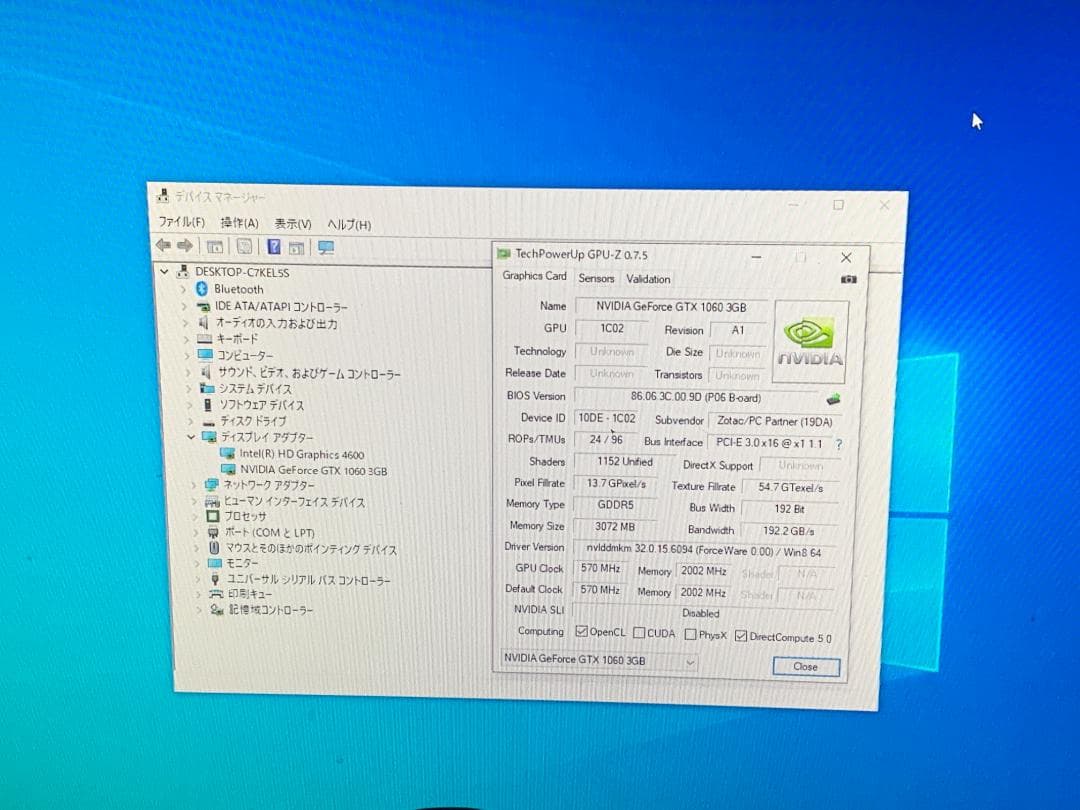This screenshot has height=810, width=1080.
Task: Open the 操作(A) menu
Action: click(239, 222)
